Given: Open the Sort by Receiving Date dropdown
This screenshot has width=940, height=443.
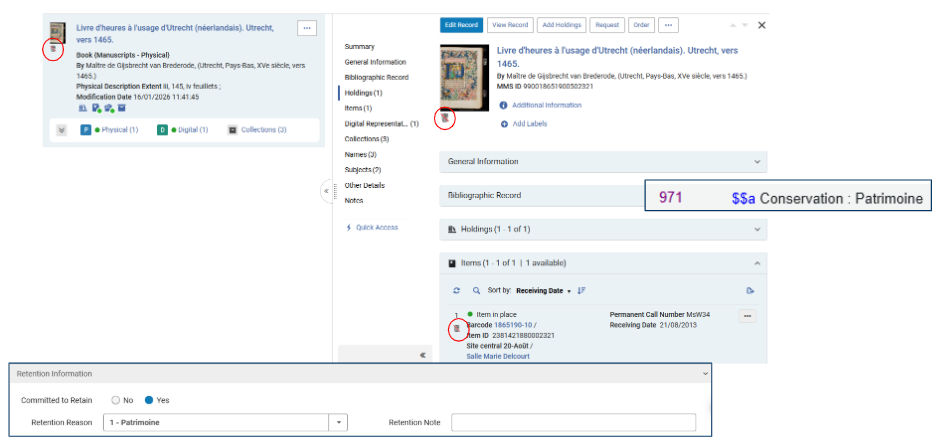Looking at the screenshot, I should tap(544, 290).
